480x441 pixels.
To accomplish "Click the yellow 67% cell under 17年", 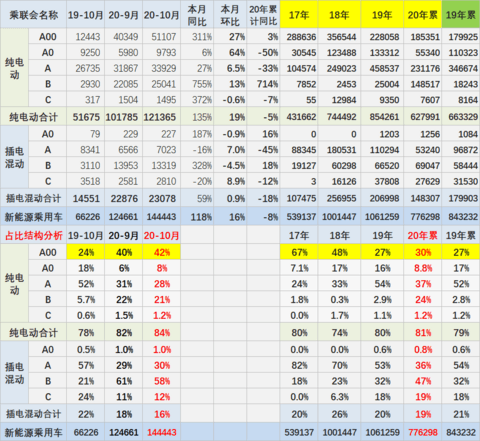I will click(299, 252).
